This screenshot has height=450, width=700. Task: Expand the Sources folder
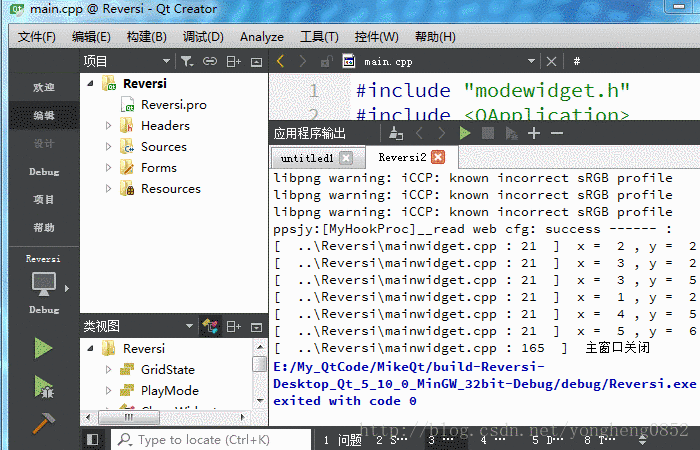[x=108, y=147]
